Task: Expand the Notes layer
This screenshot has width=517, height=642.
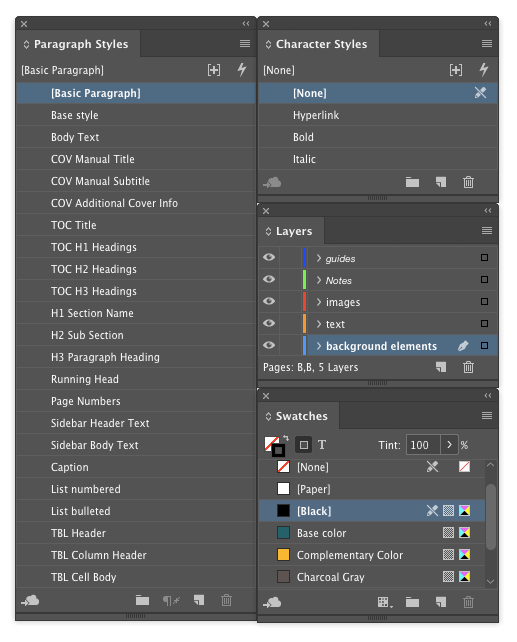Action: click(319, 280)
